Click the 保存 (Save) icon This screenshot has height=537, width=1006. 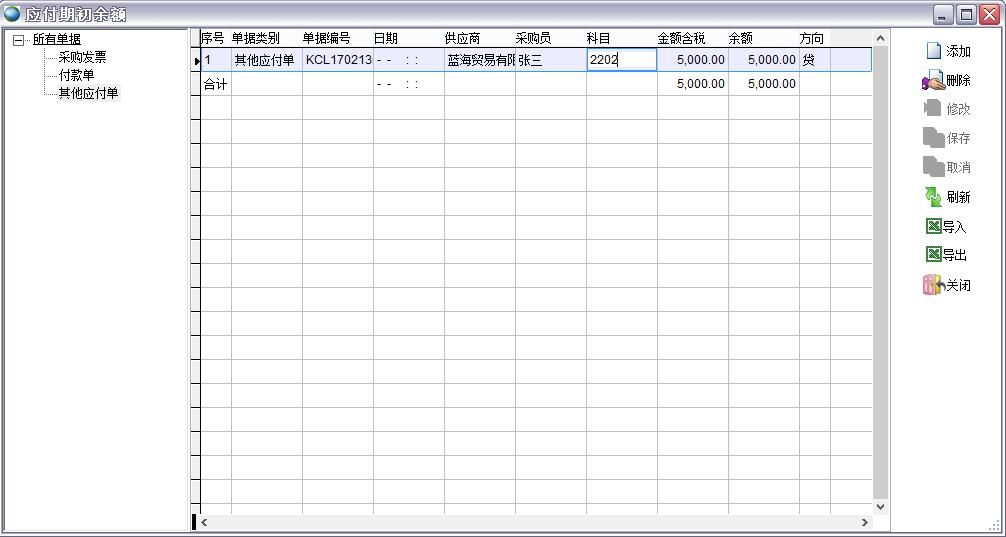933,138
